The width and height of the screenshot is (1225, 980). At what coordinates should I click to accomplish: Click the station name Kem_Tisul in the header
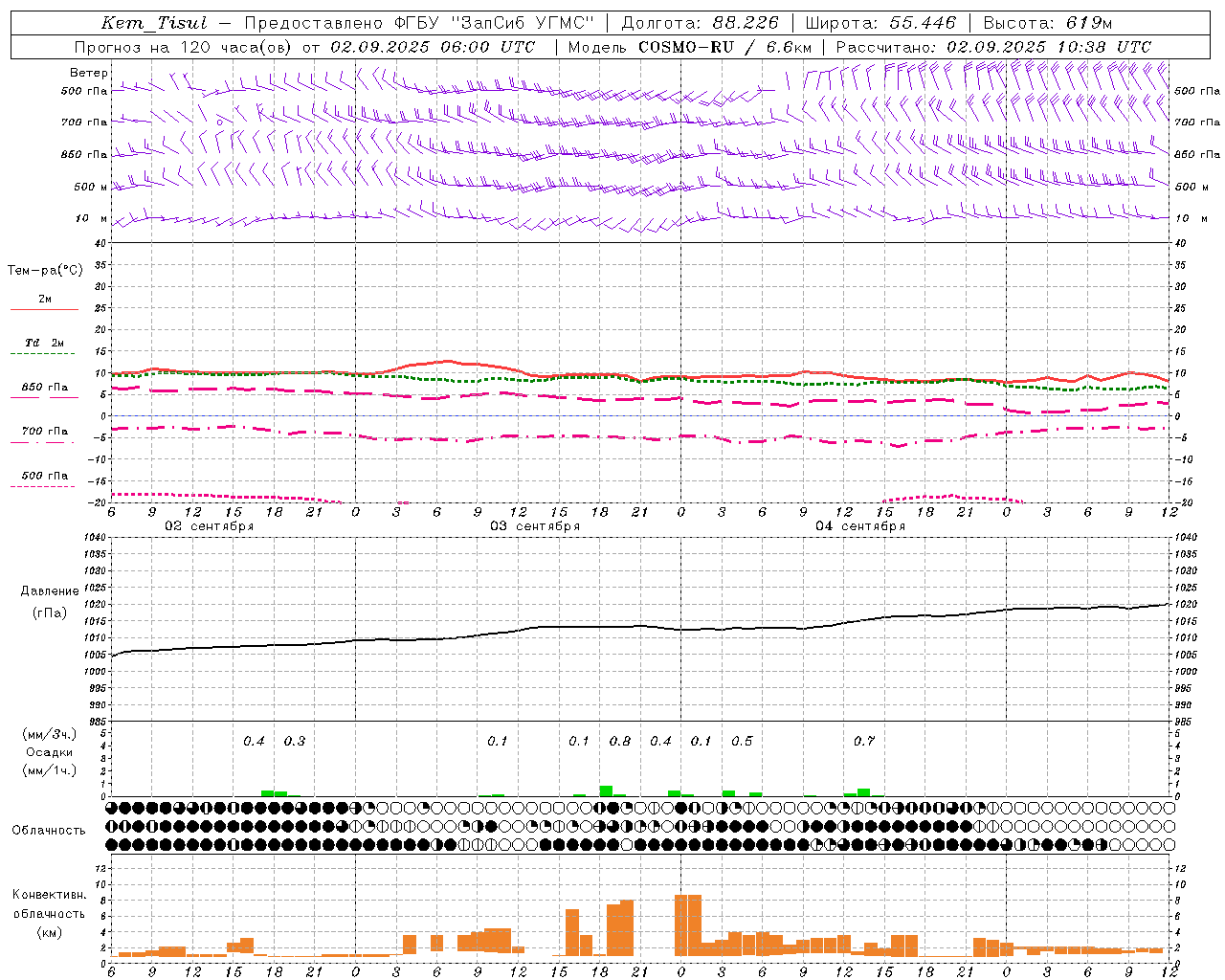154,23
